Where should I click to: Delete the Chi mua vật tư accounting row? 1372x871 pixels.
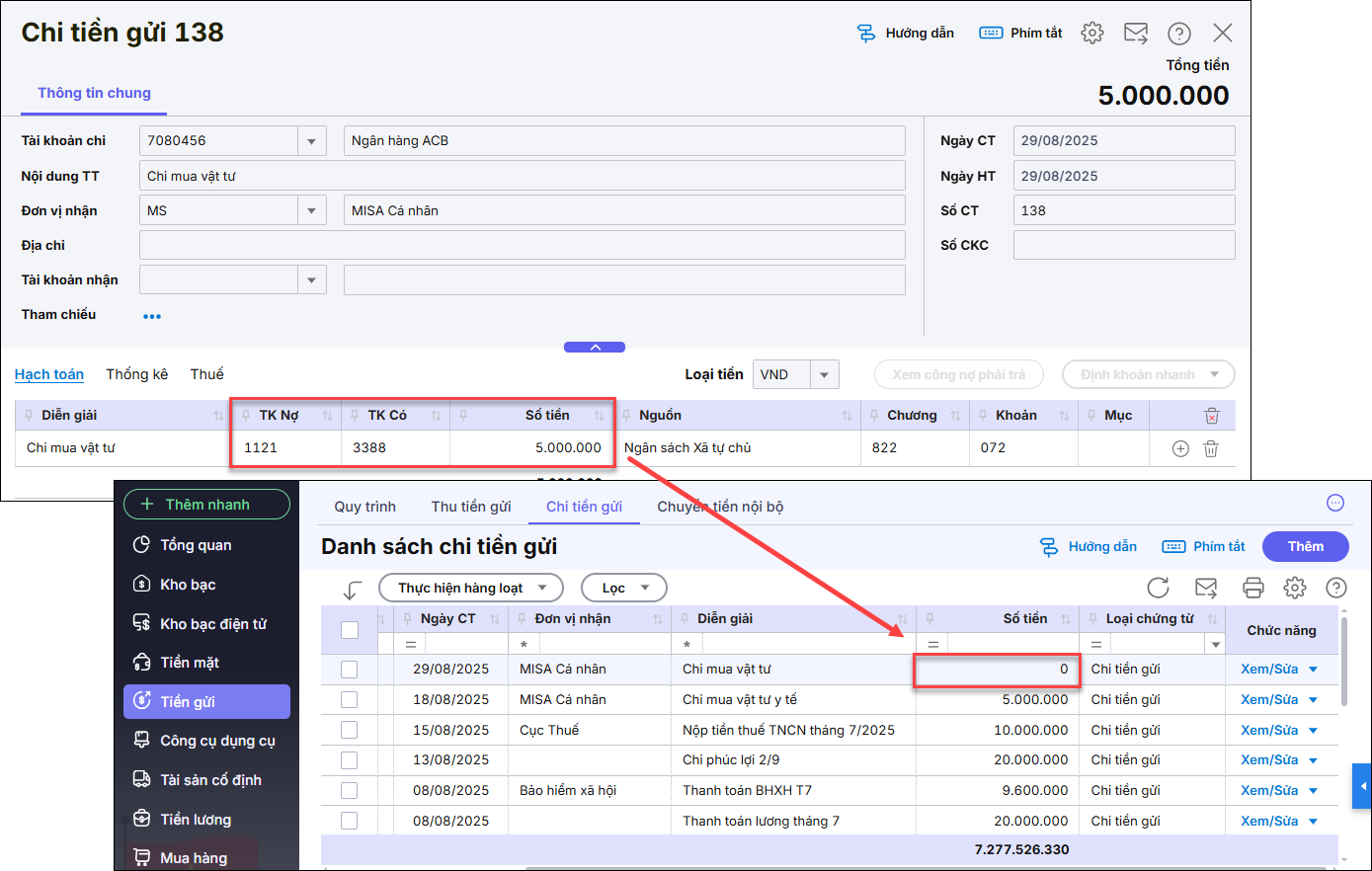point(1211,448)
